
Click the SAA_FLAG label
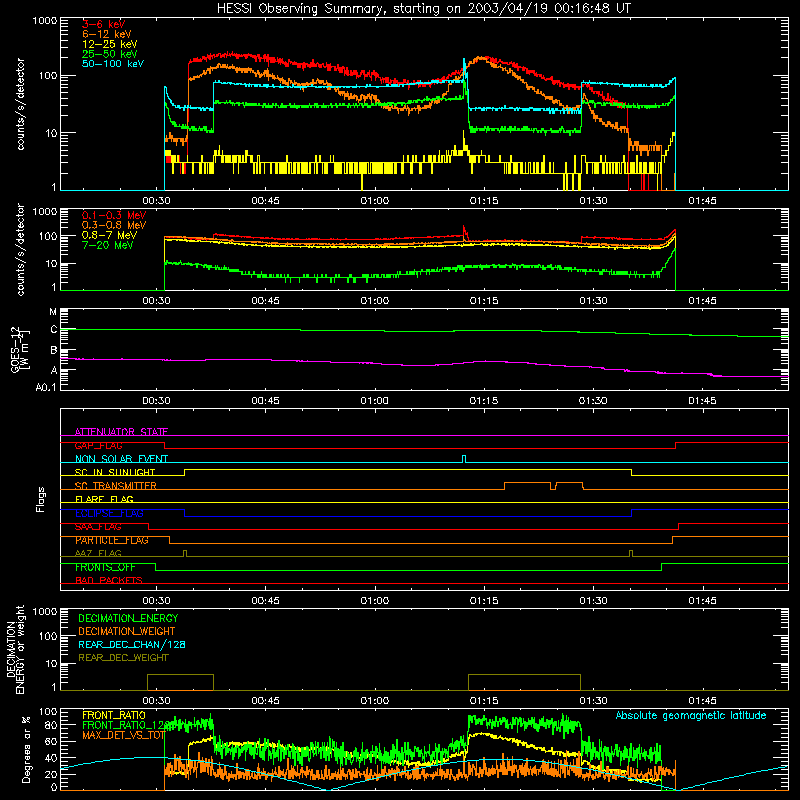coord(98,527)
